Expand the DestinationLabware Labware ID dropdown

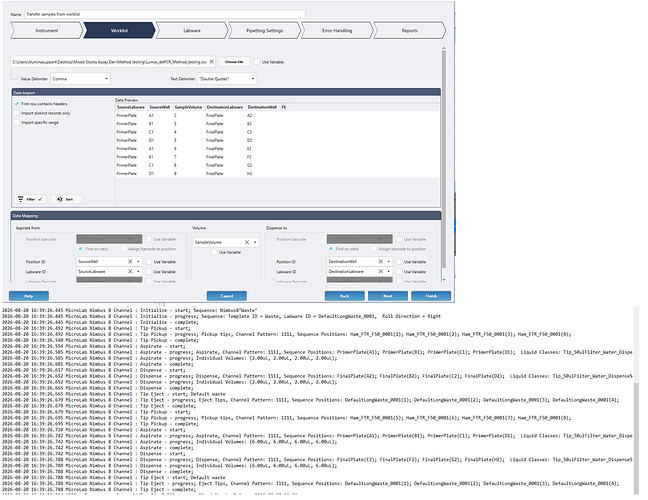388,271
